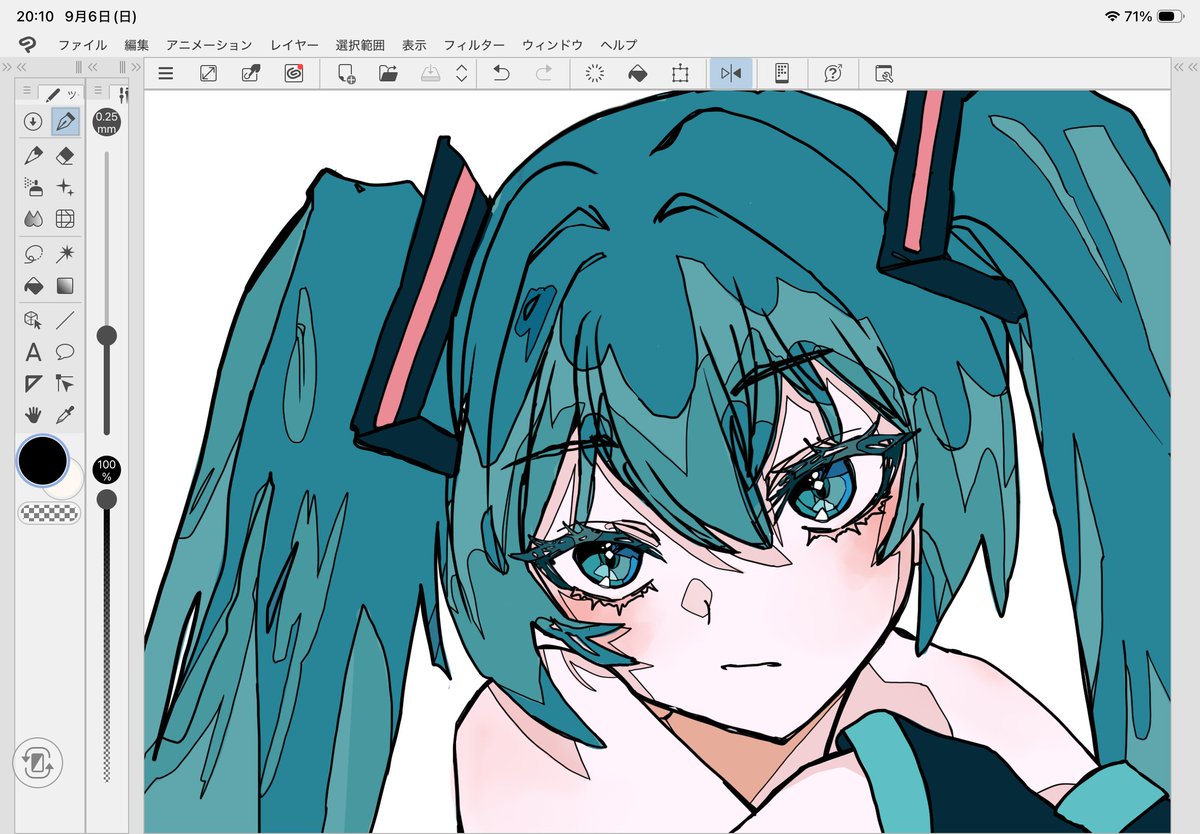Select the Balloon tool
The height and width of the screenshot is (834, 1200).
[65, 351]
